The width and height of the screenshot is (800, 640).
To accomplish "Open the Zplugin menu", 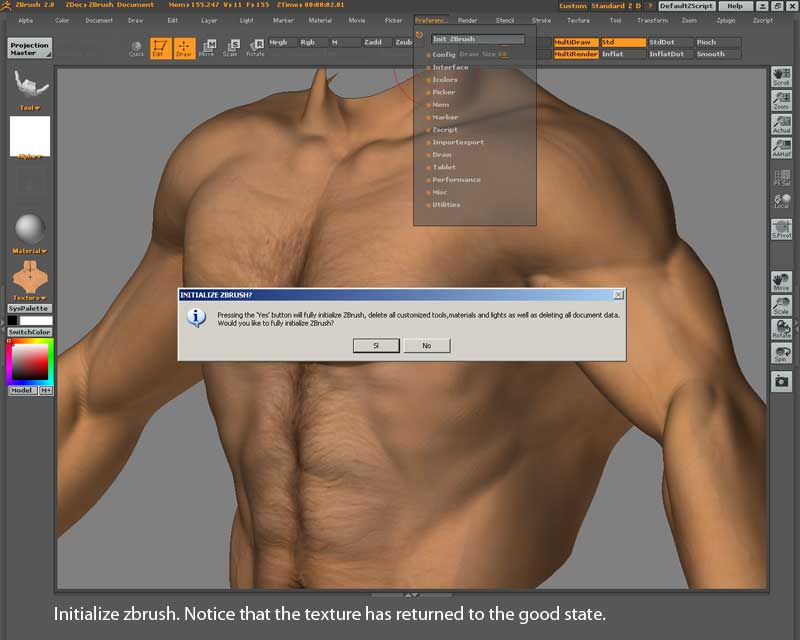I will (x=726, y=20).
